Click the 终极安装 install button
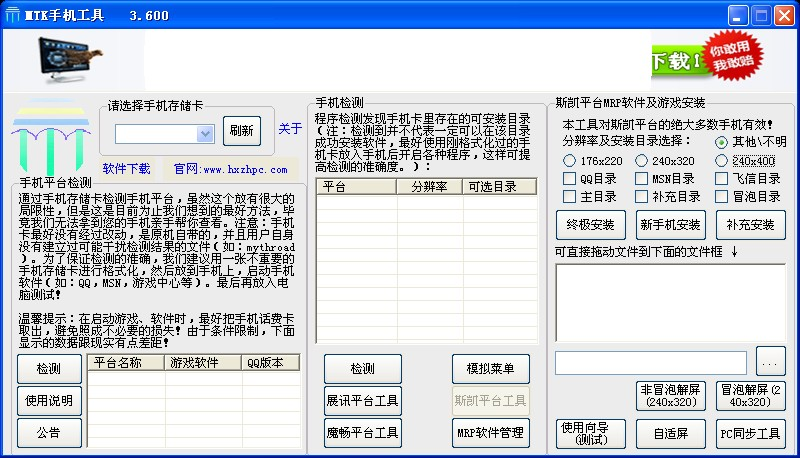This screenshot has width=800, height=458. click(590, 224)
